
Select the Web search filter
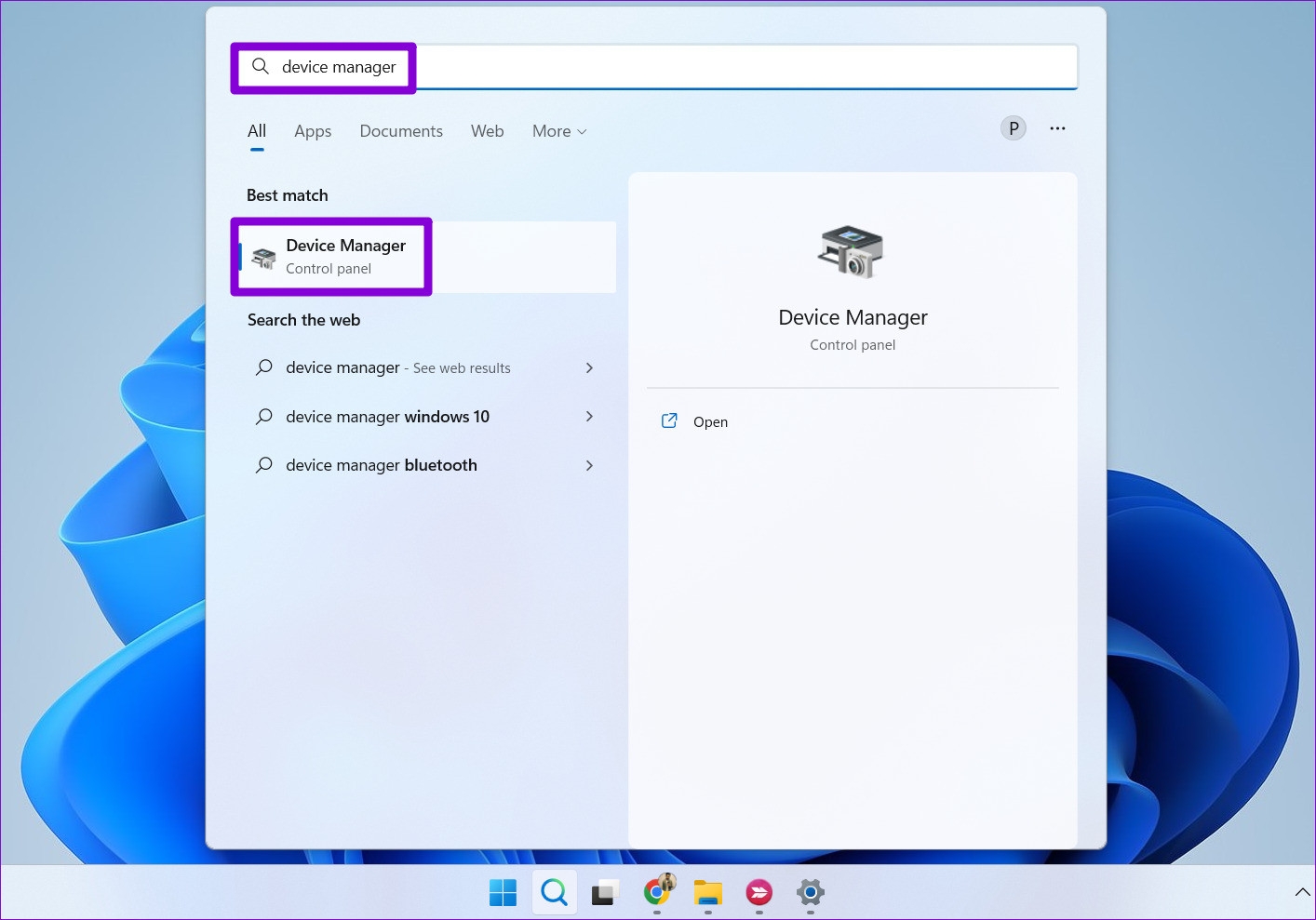487,131
